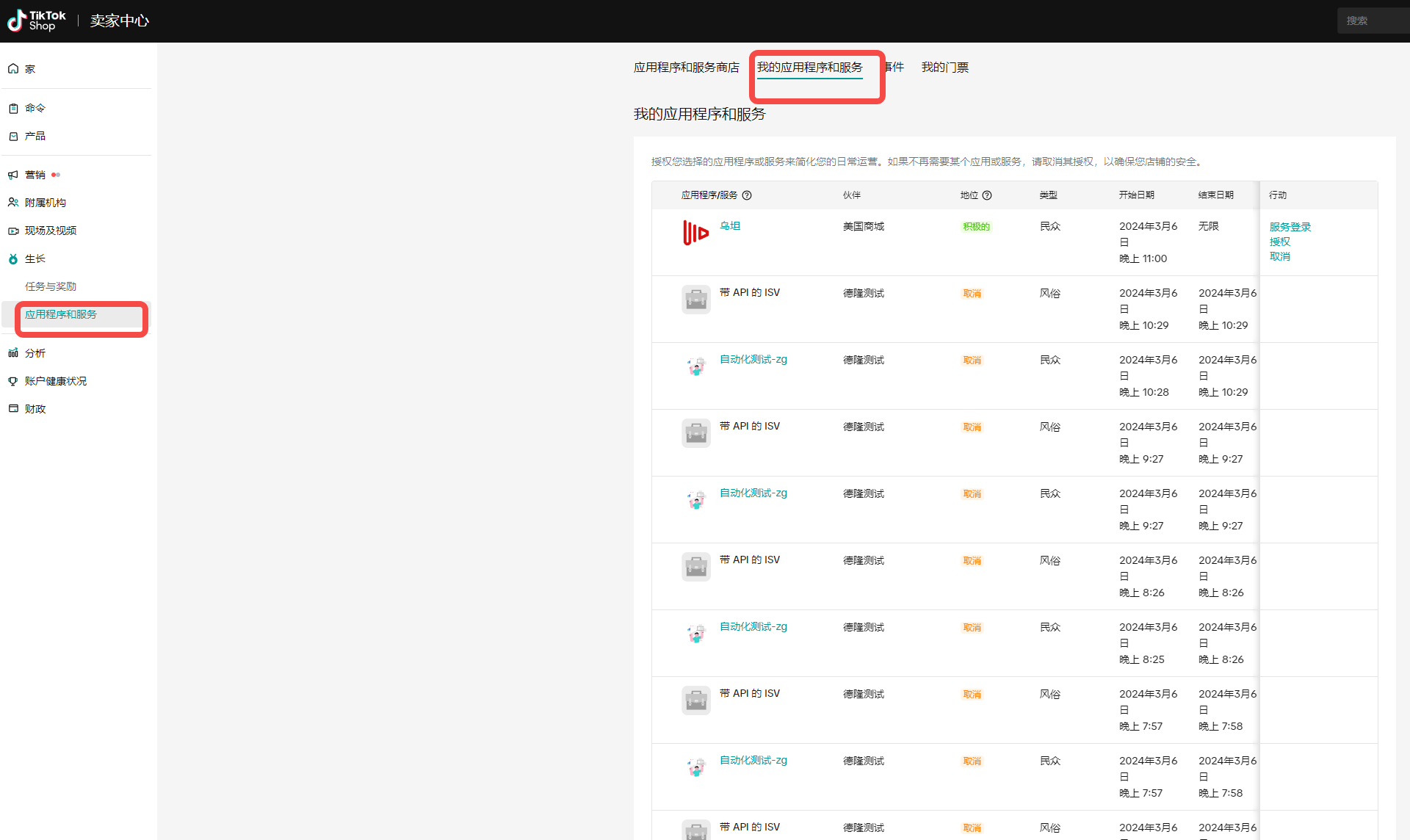Click the 账户健康状况 trophy icon
Viewport: 1410px width, 840px height.
coord(13,381)
